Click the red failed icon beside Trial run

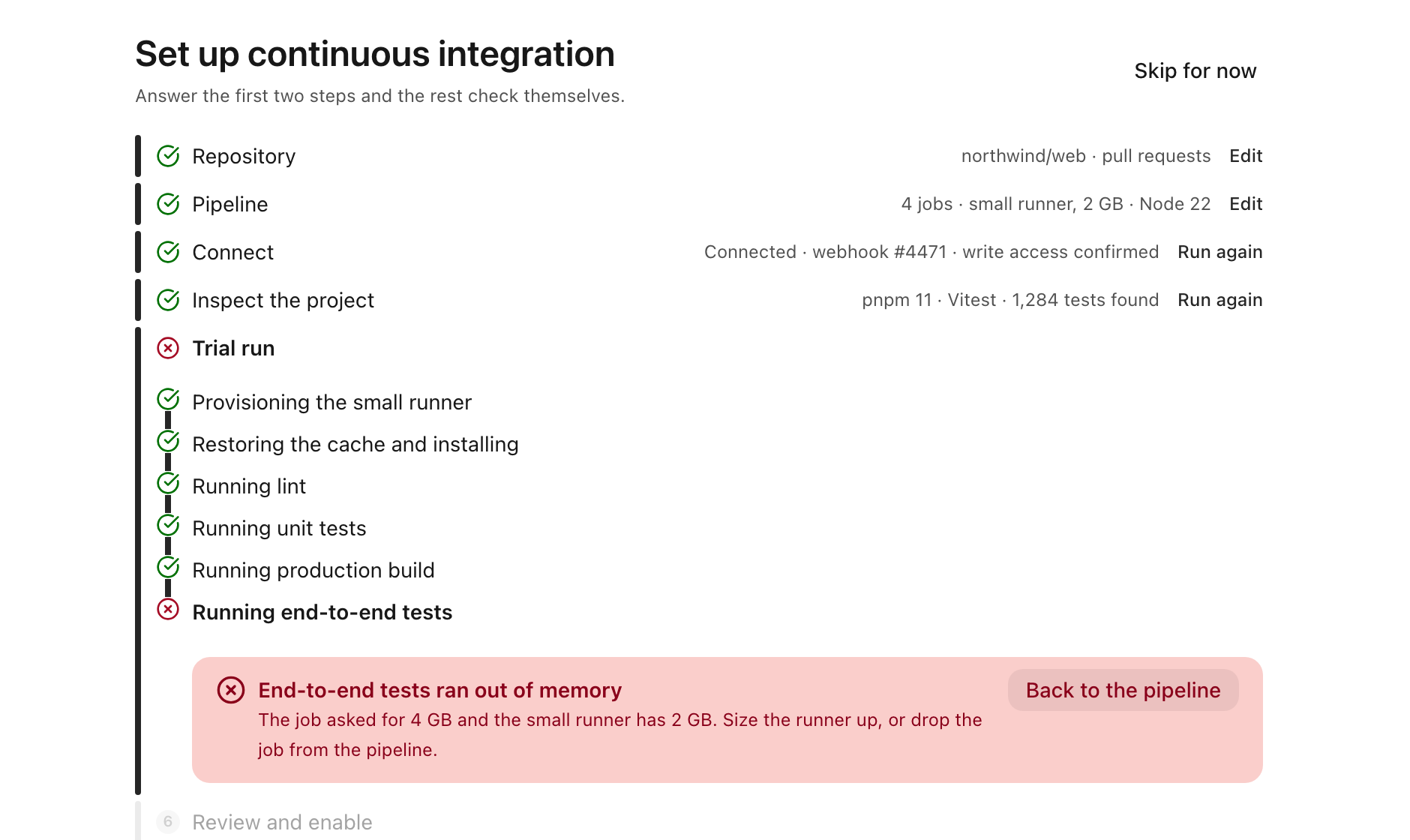point(168,348)
